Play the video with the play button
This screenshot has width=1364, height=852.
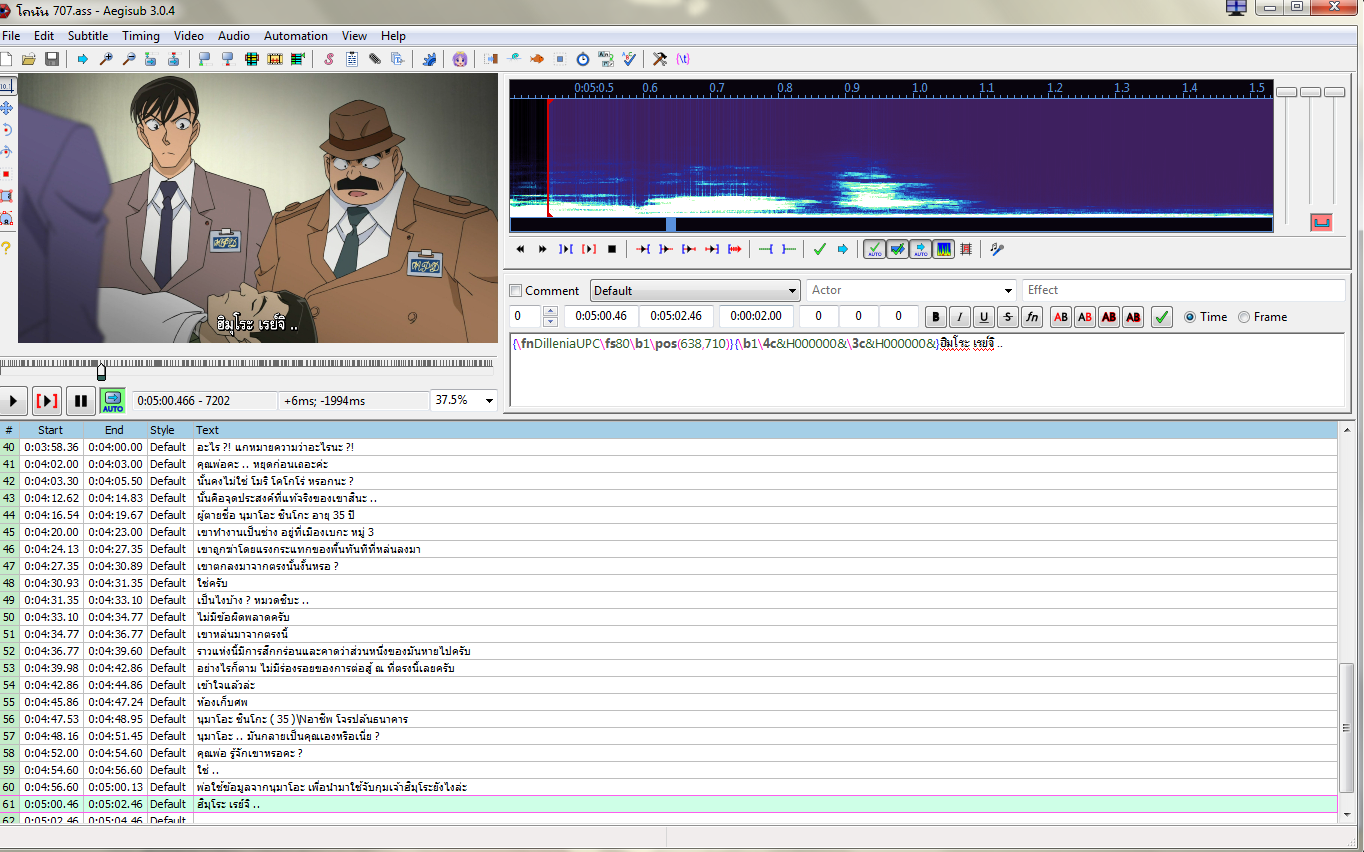13,401
